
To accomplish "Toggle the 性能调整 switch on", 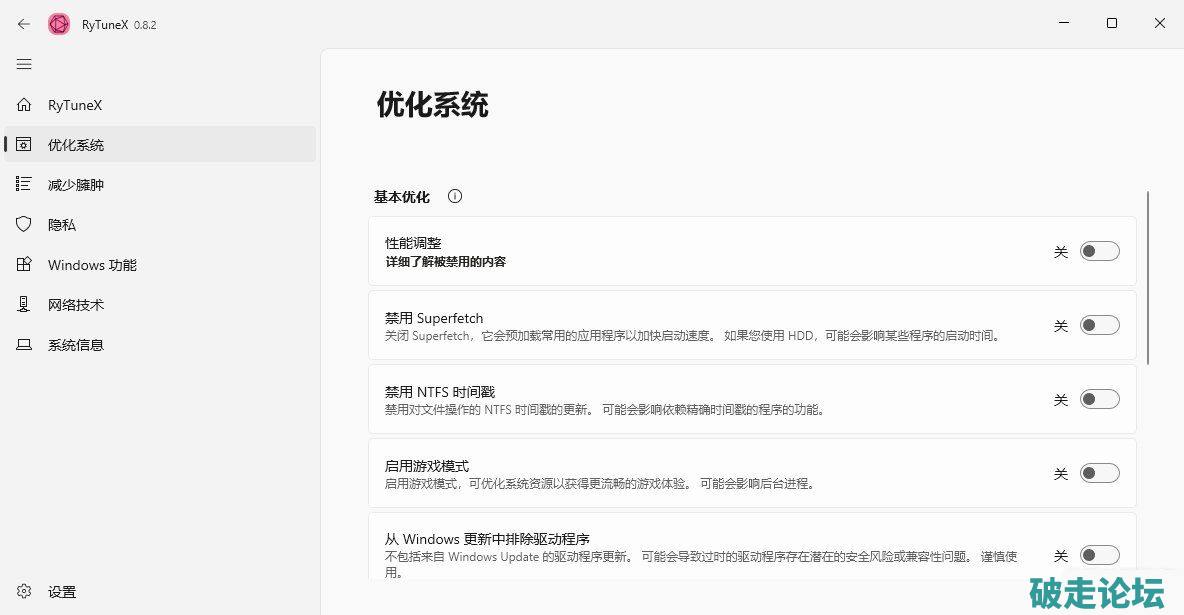I will pyautogui.click(x=1099, y=252).
